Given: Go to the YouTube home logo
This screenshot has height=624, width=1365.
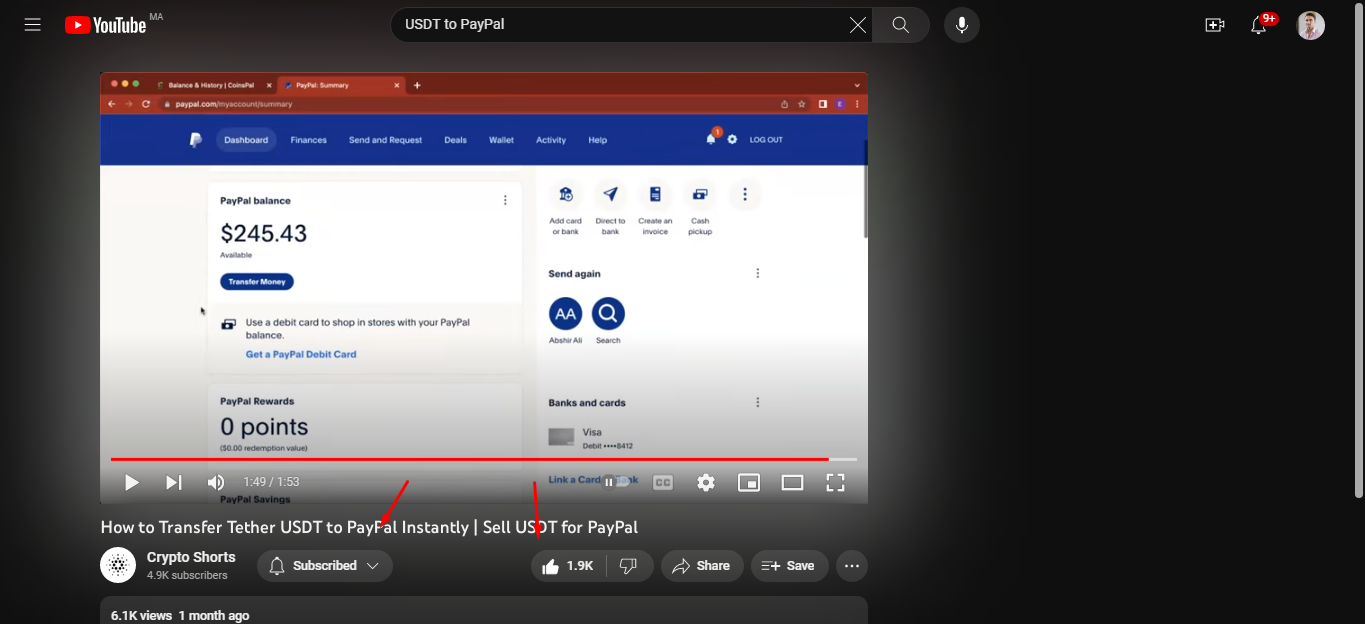Looking at the screenshot, I should coord(105,25).
